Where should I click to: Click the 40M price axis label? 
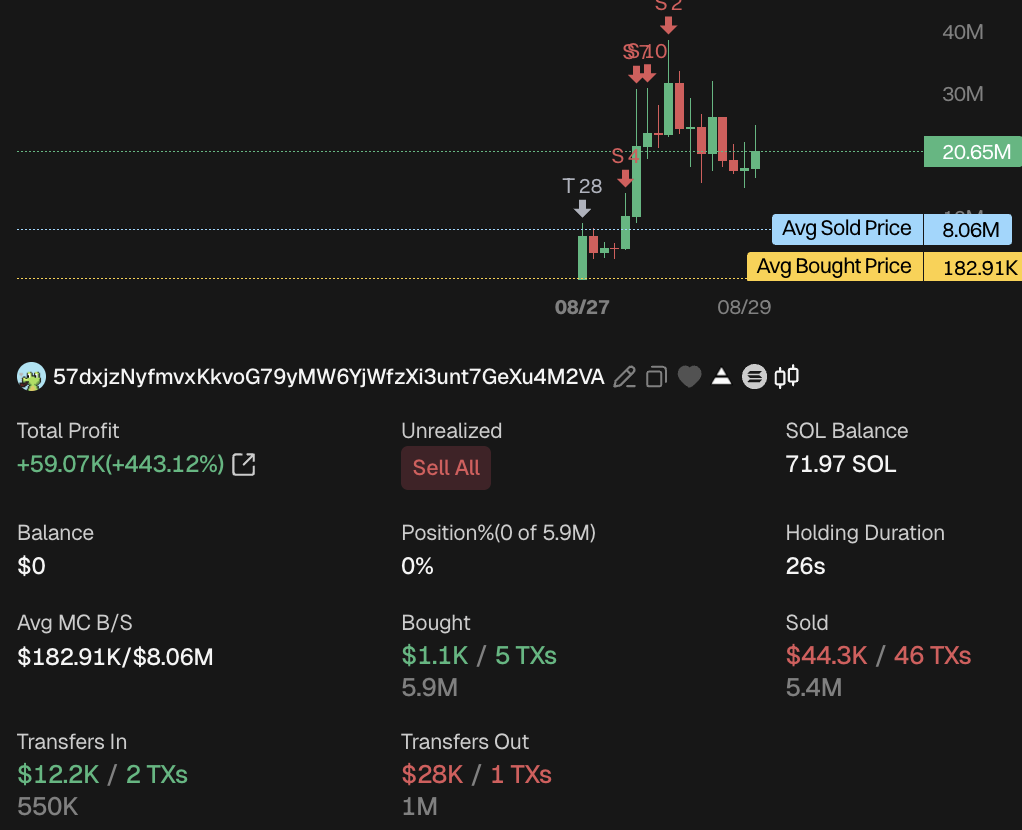963,32
